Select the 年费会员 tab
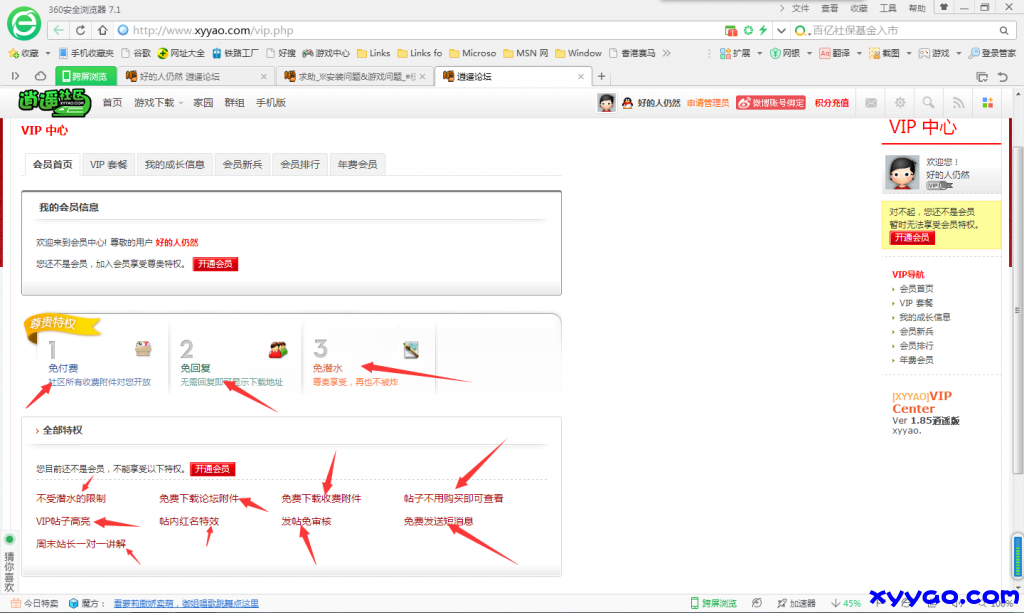Viewport: 1024px width, 613px height. pos(357,165)
